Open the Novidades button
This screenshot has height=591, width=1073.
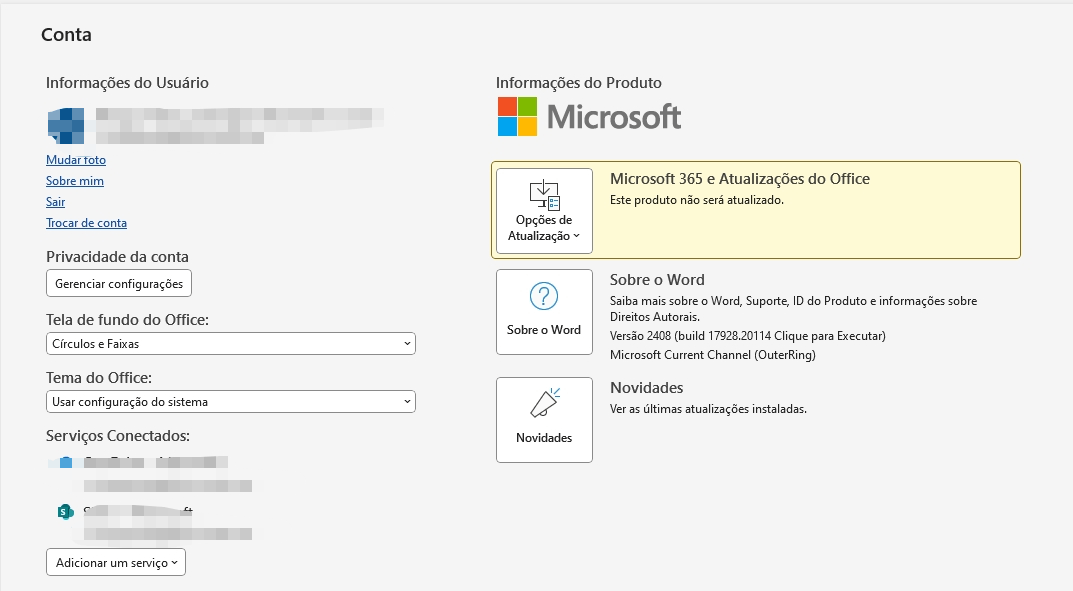[x=544, y=420]
